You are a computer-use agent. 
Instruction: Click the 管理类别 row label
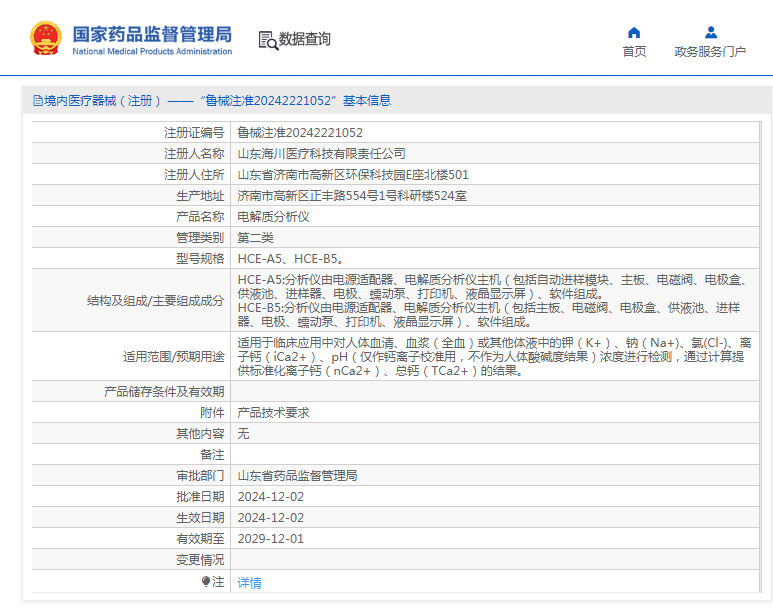tap(200, 238)
